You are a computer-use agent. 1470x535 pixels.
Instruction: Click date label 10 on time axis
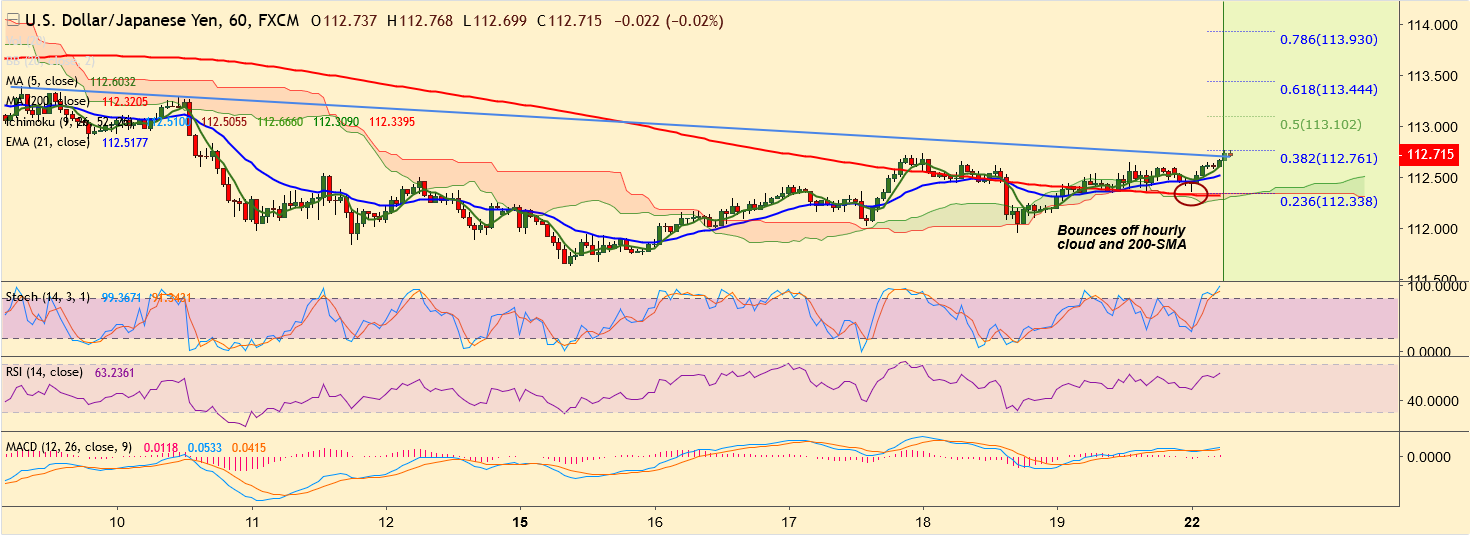click(117, 522)
